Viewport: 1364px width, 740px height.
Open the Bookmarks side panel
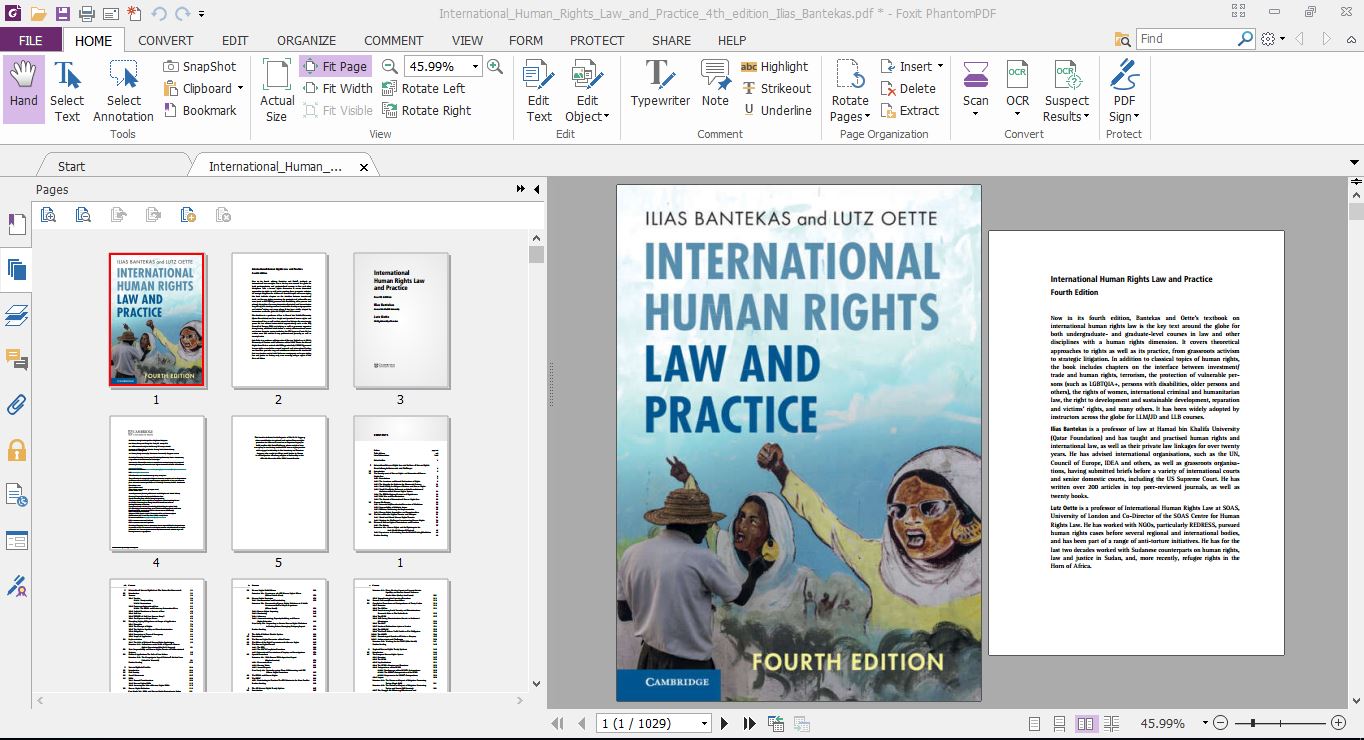[16, 224]
